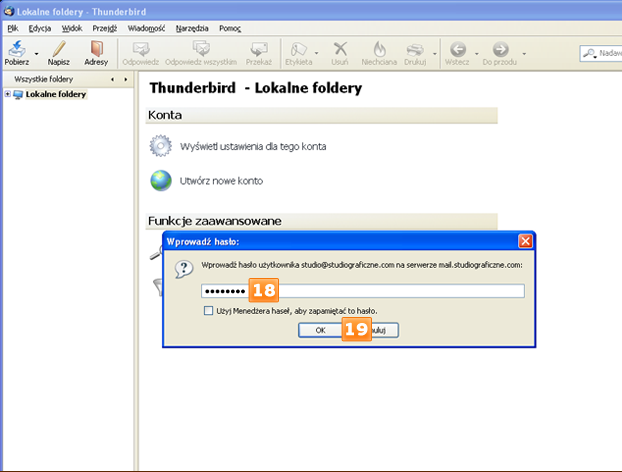Screen dimensions: 622x472
Task: Open the Pomoc menu
Action: pyautogui.click(x=230, y=28)
